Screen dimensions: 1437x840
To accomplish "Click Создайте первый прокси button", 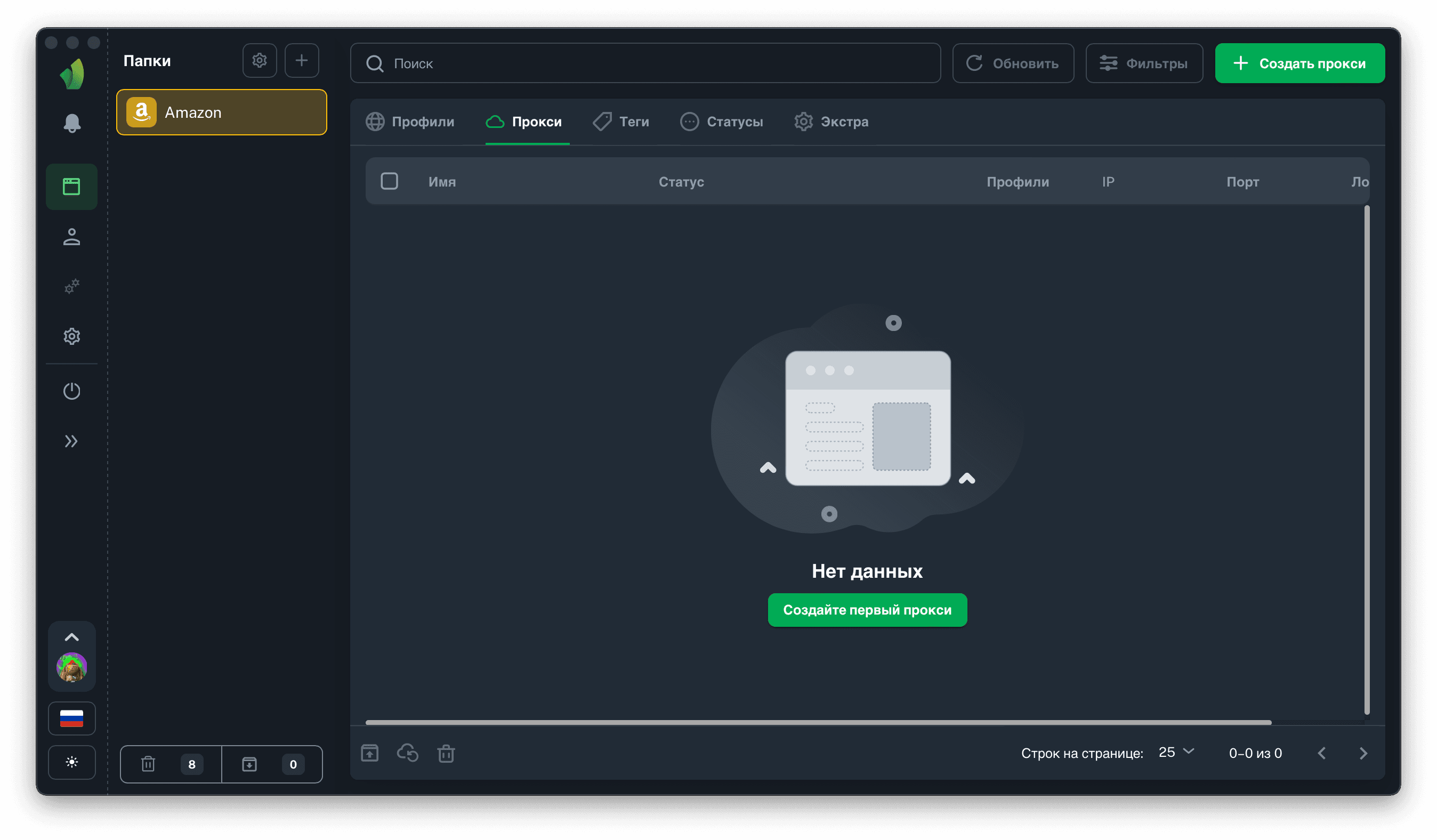I will 867,610.
